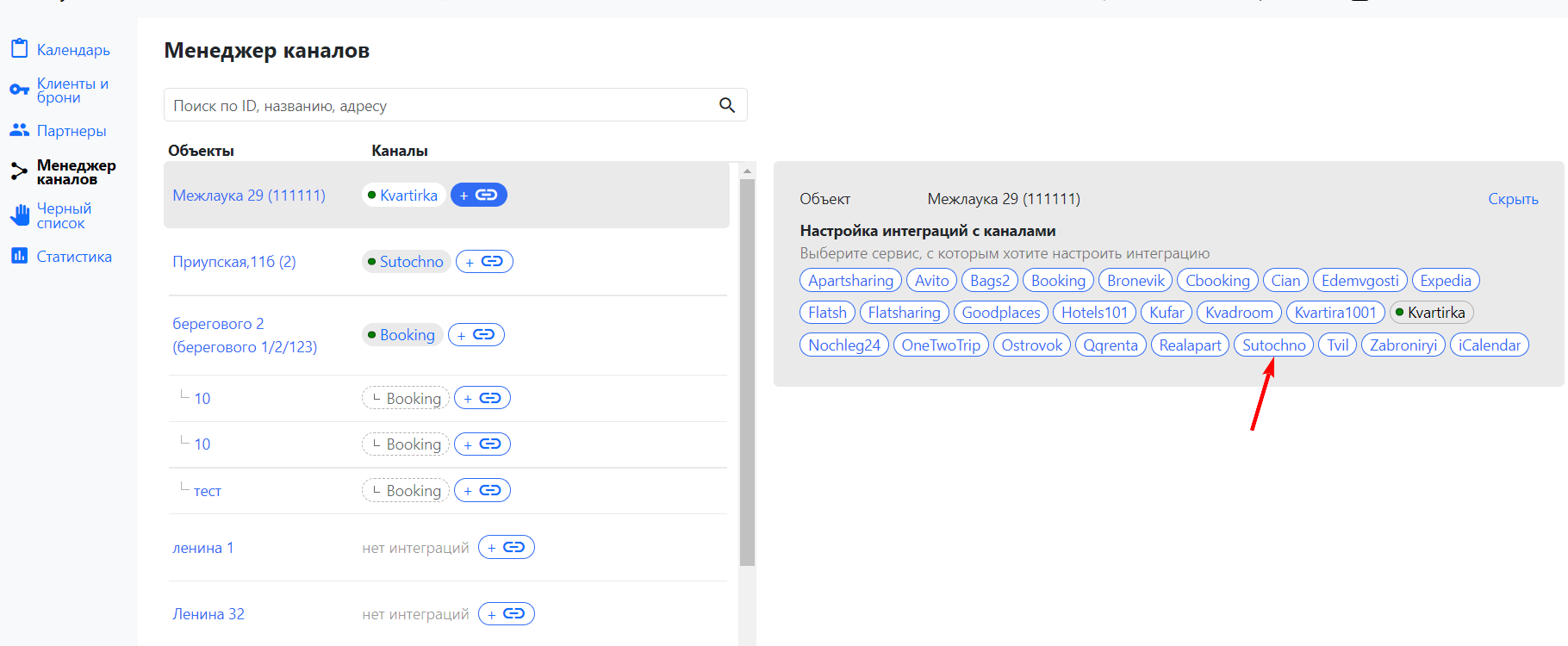Add integration link for тест row
The height and width of the screenshot is (646, 1568).
click(x=482, y=490)
